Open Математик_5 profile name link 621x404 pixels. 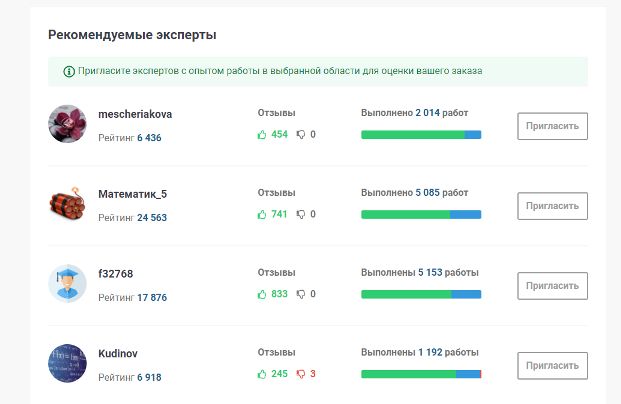tap(132, 193)
